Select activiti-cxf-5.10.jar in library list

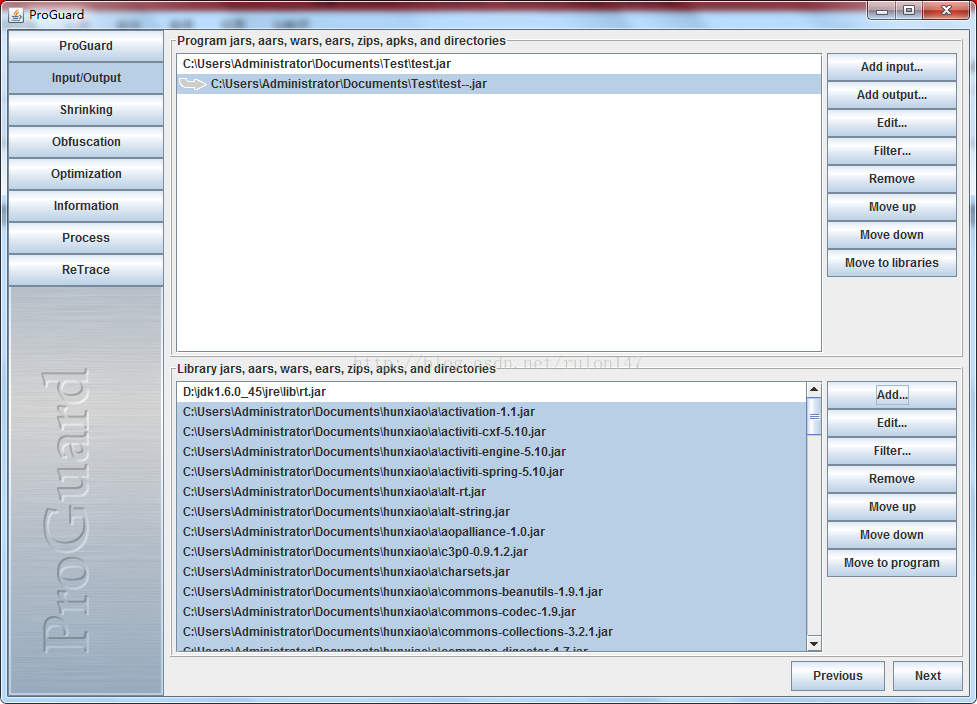tap(492, 432)
